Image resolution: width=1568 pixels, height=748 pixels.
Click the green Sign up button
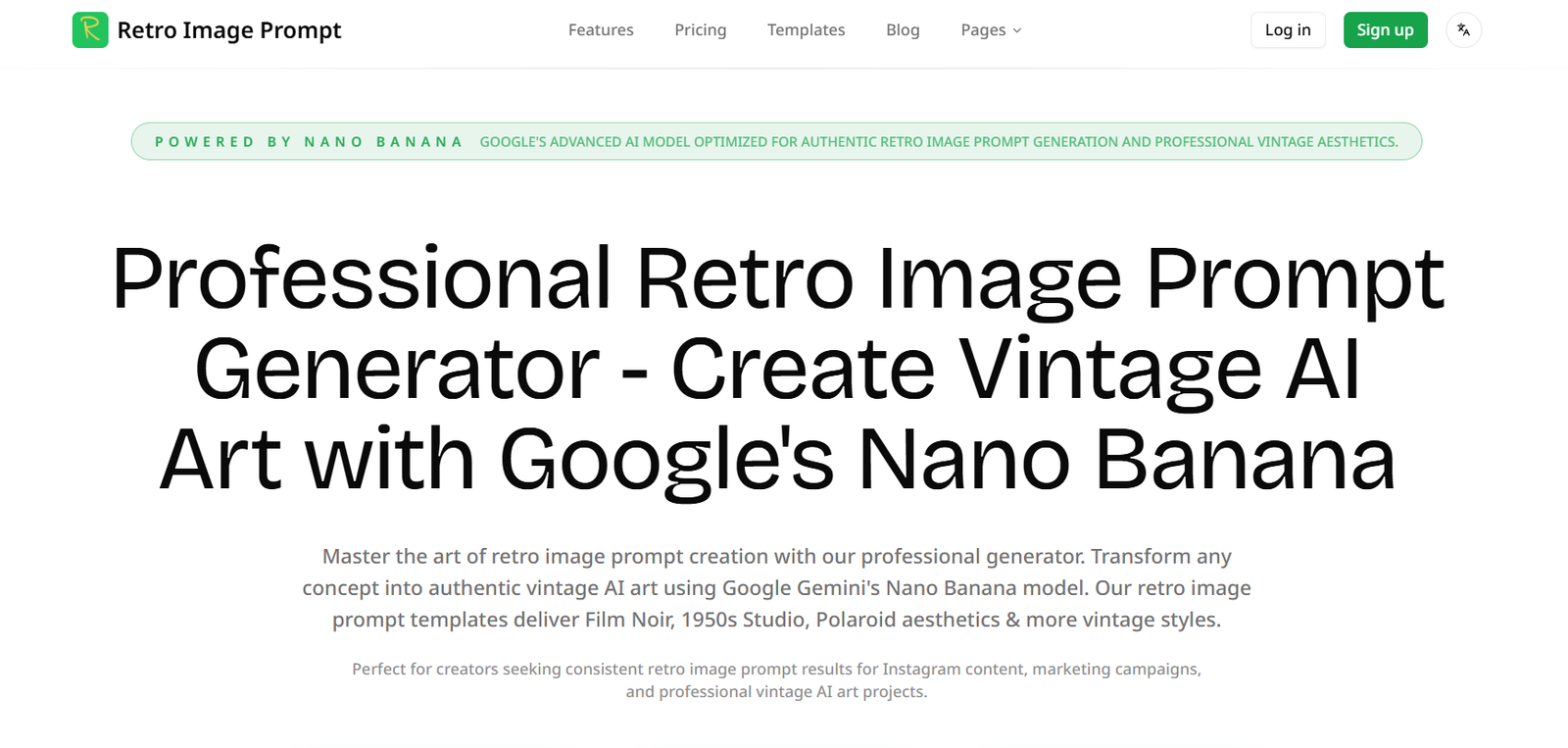click(x=1385, y=30)
